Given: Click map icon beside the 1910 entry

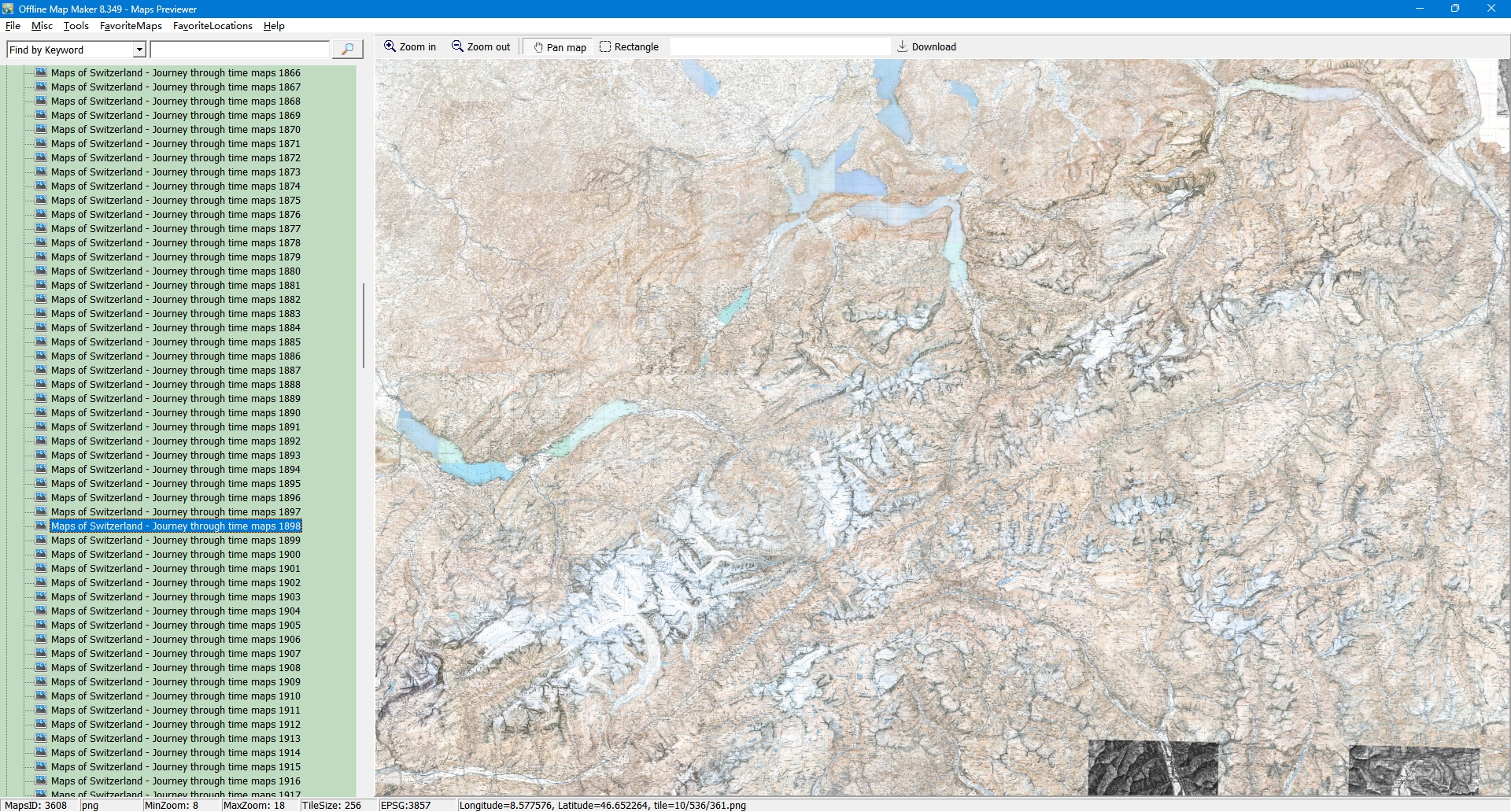Looking at the screenshot, I should pyautogui.click(x=41, y=696).
